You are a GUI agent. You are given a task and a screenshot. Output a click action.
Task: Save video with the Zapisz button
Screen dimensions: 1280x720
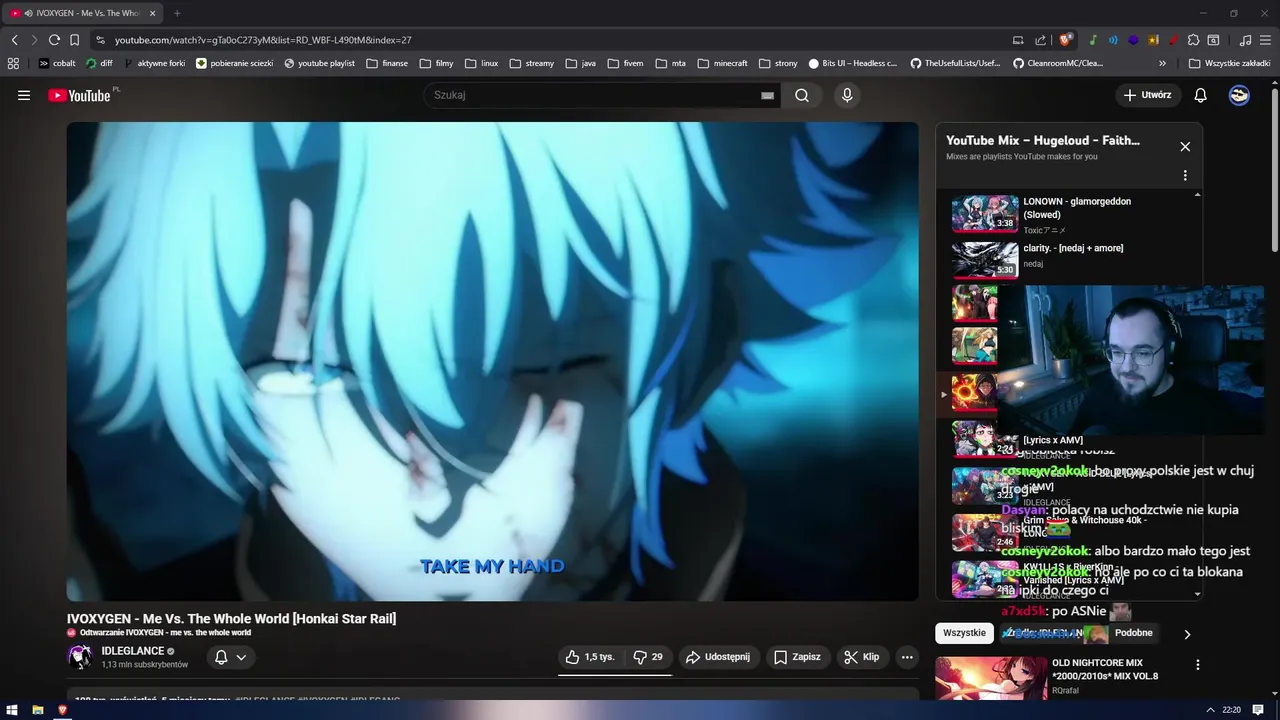click(x=797, y=657)
